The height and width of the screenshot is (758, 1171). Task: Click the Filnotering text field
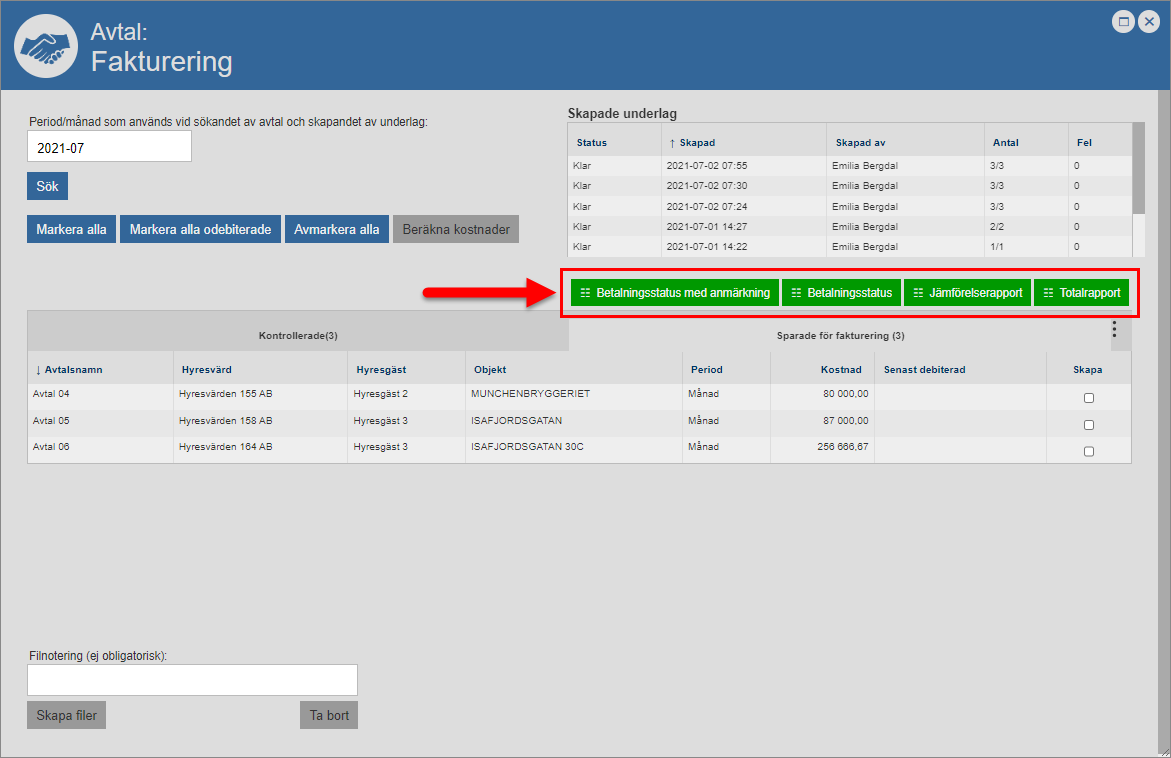tap(192, 680)
